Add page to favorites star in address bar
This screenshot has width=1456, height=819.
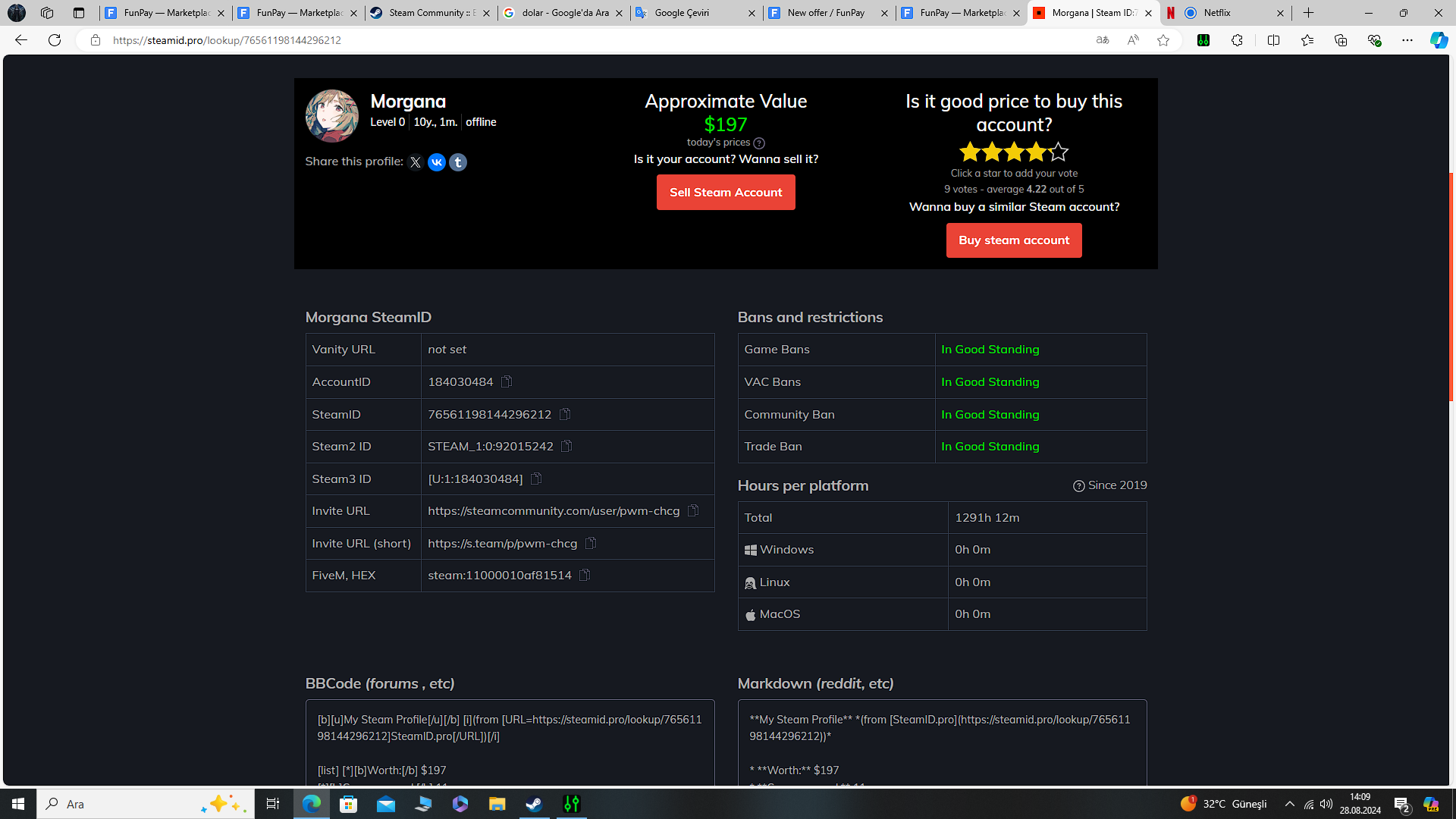(1163, 40)
